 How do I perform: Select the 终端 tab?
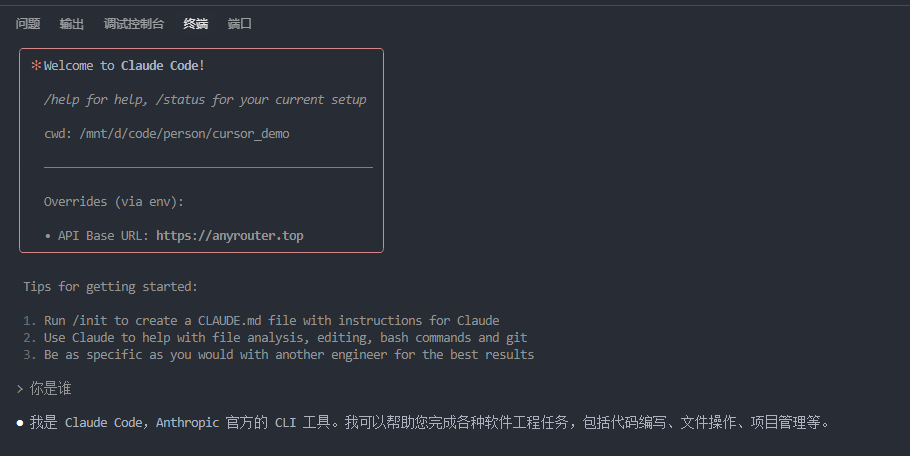(x=196, y=24)
